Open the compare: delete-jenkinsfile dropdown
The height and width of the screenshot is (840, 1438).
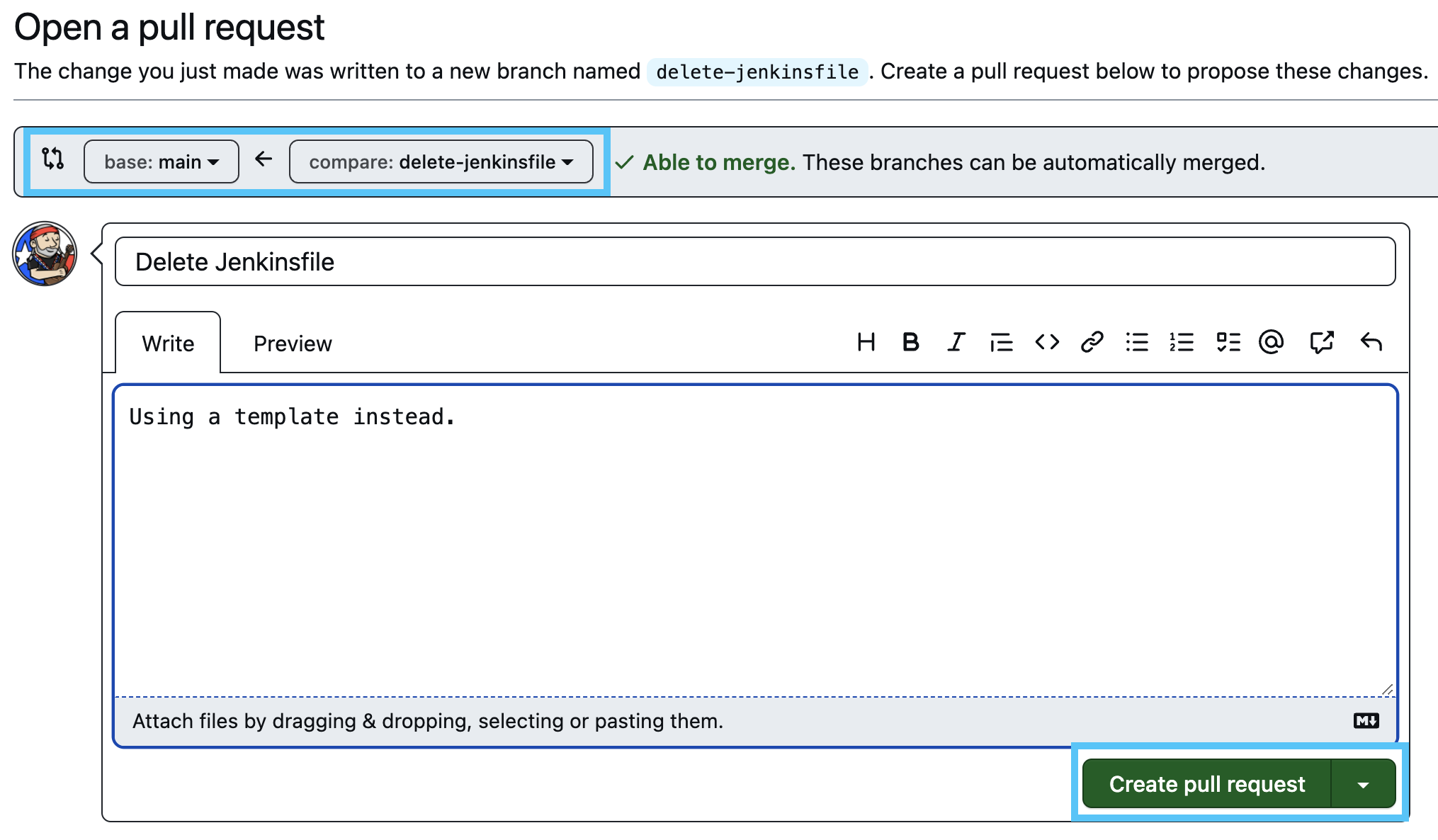pos(441,162)
